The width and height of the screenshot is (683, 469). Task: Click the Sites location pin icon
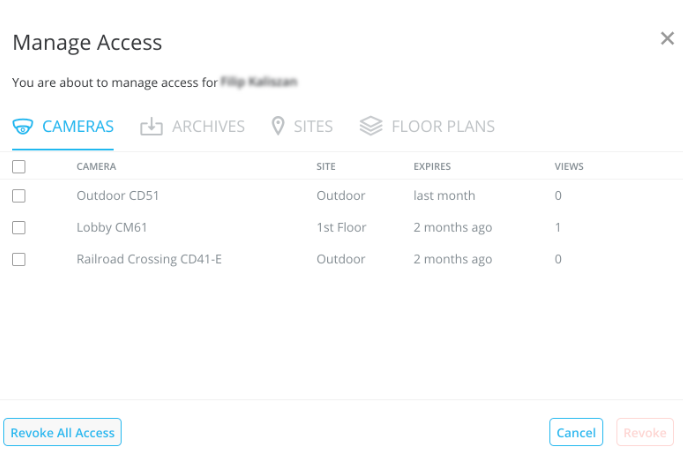coord(278,127)
